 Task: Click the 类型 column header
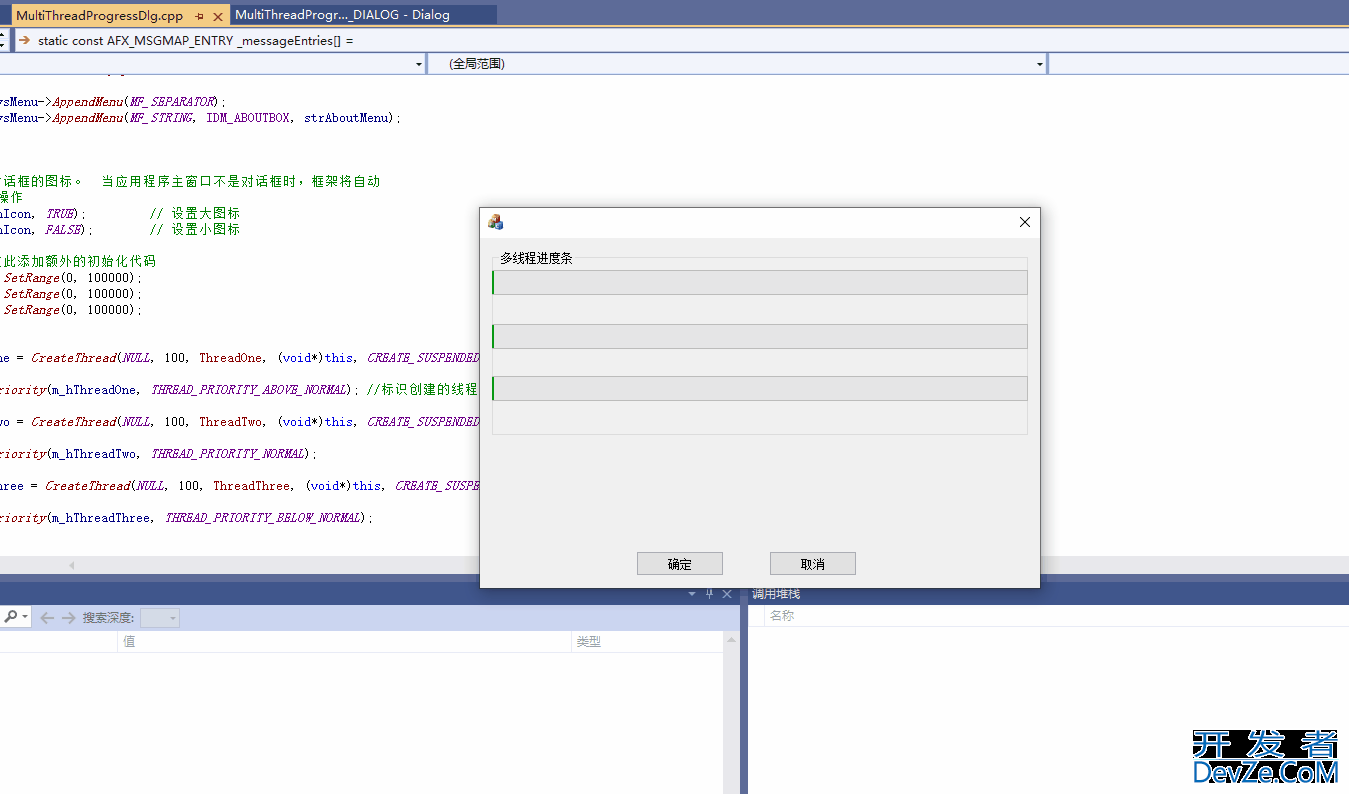[649, 642]
